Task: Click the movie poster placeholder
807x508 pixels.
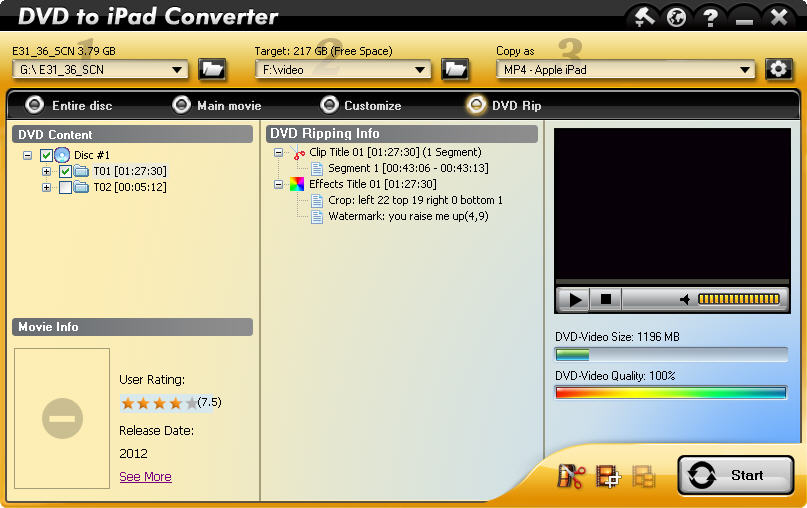Action: pos(62,418)
